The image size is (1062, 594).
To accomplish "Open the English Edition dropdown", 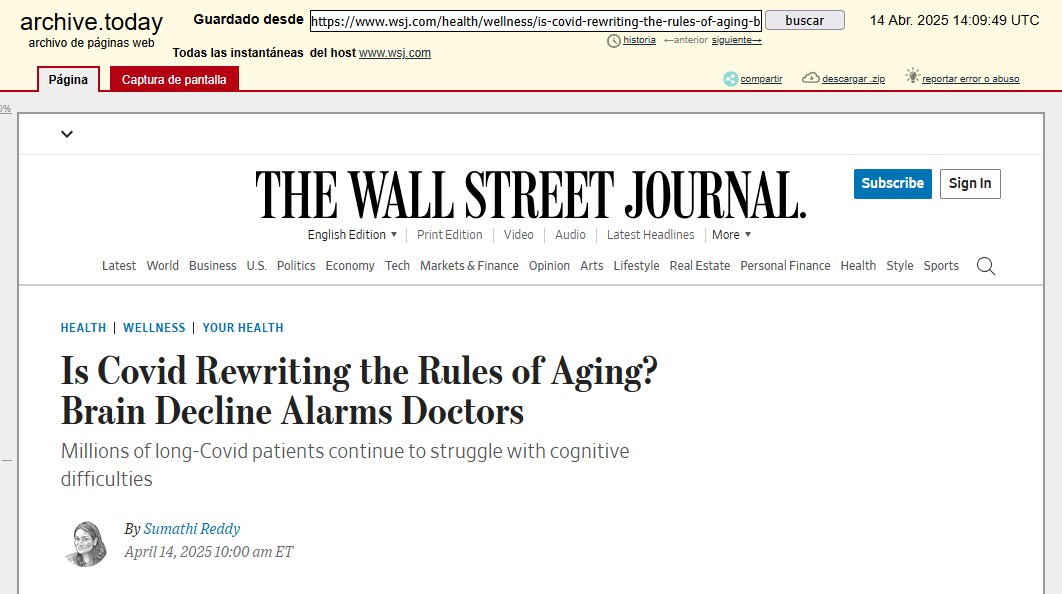I will [x=352, y=235].
